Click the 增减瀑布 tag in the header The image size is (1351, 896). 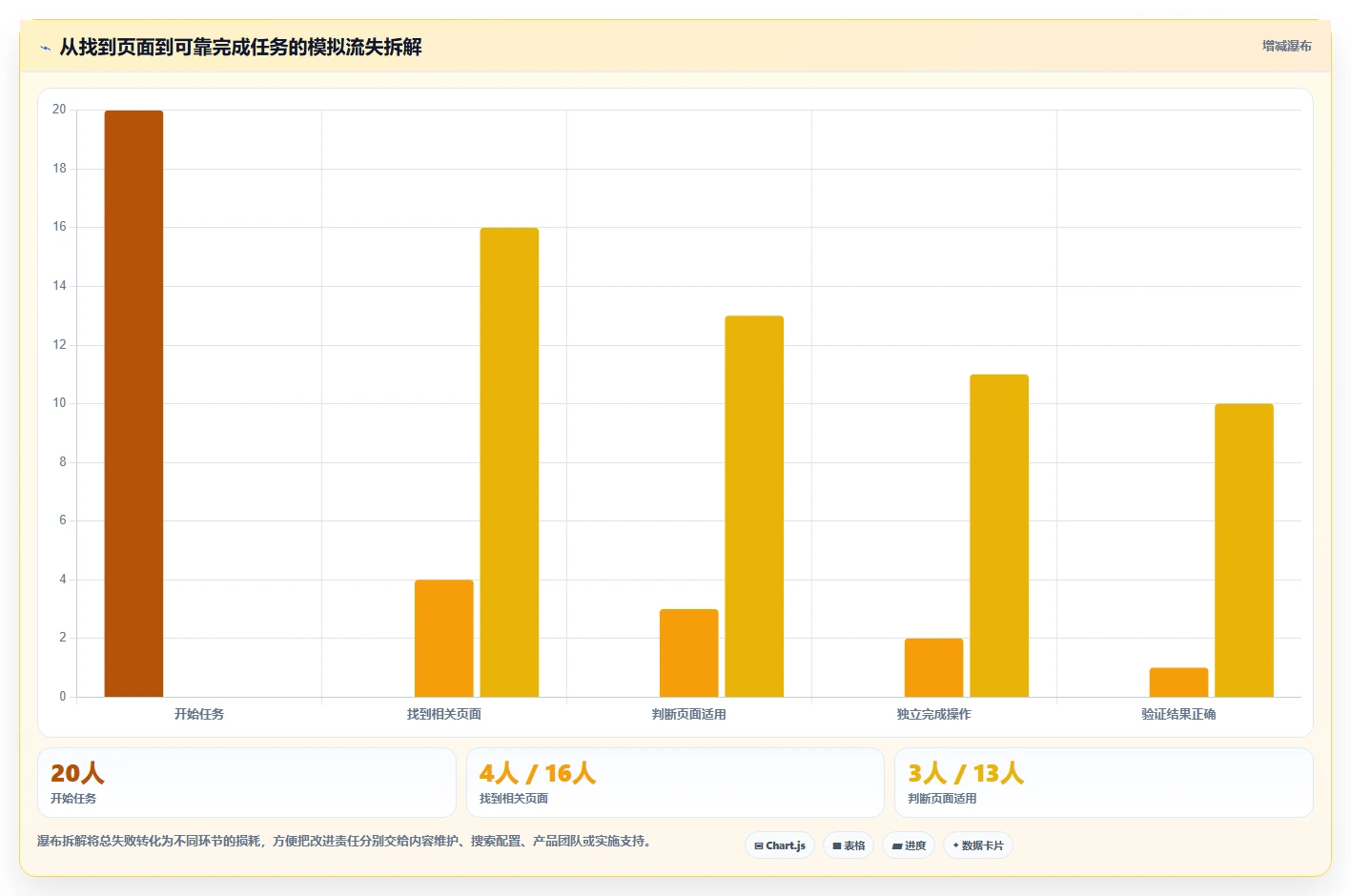(x=1286, y=46)
